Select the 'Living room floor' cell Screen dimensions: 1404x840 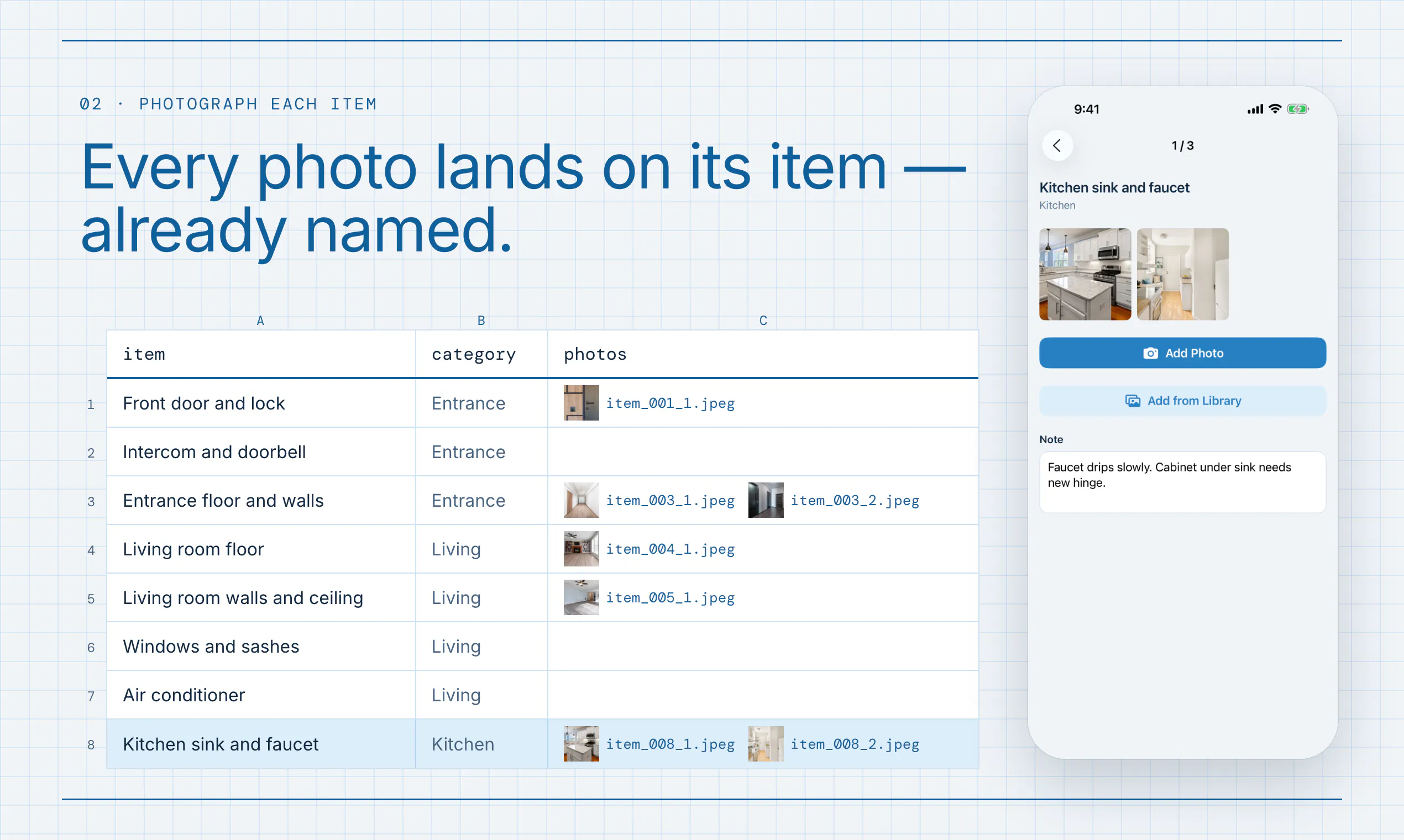pyautogui.click(x=261, y=549)
